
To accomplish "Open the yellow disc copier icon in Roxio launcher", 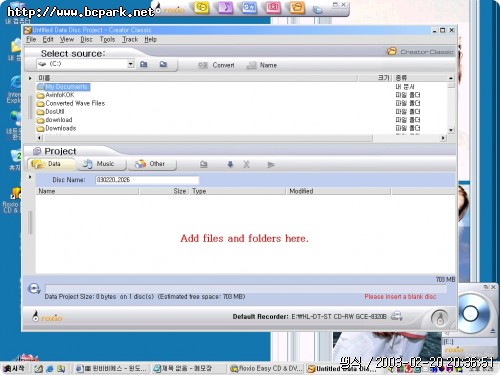I will coord(202,7).
